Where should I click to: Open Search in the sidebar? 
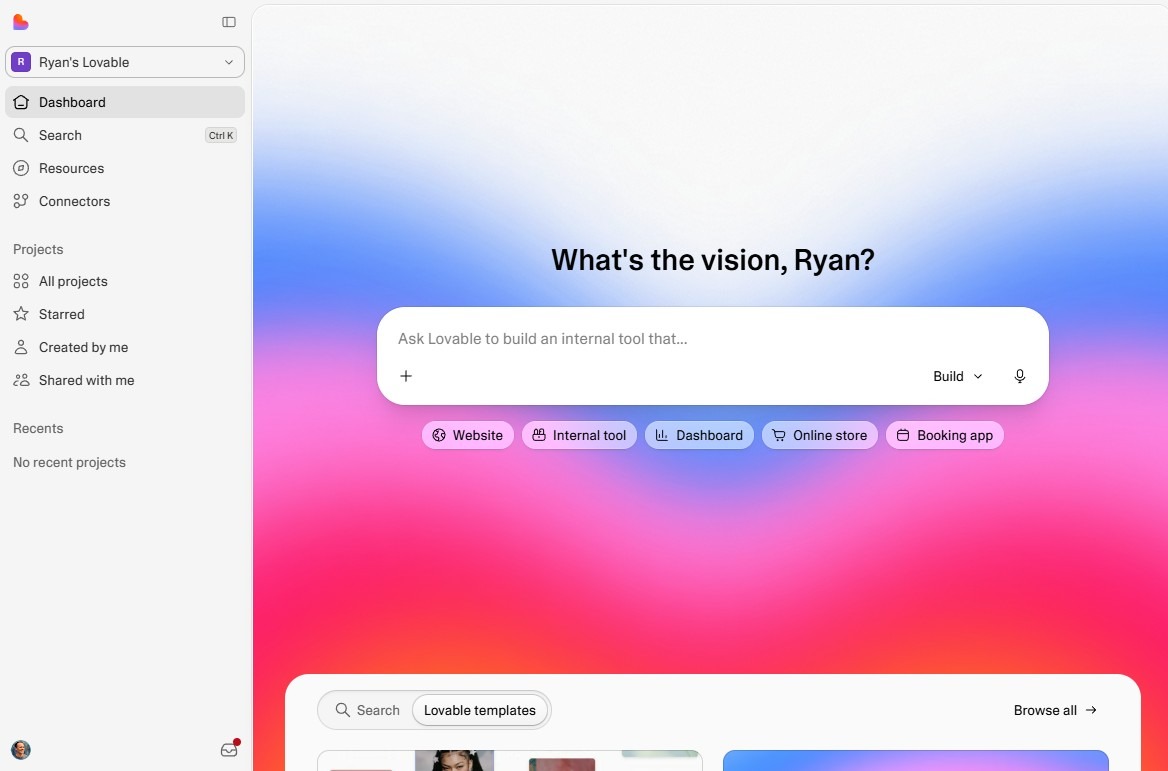pyautogui.click(x=125, y=135)
